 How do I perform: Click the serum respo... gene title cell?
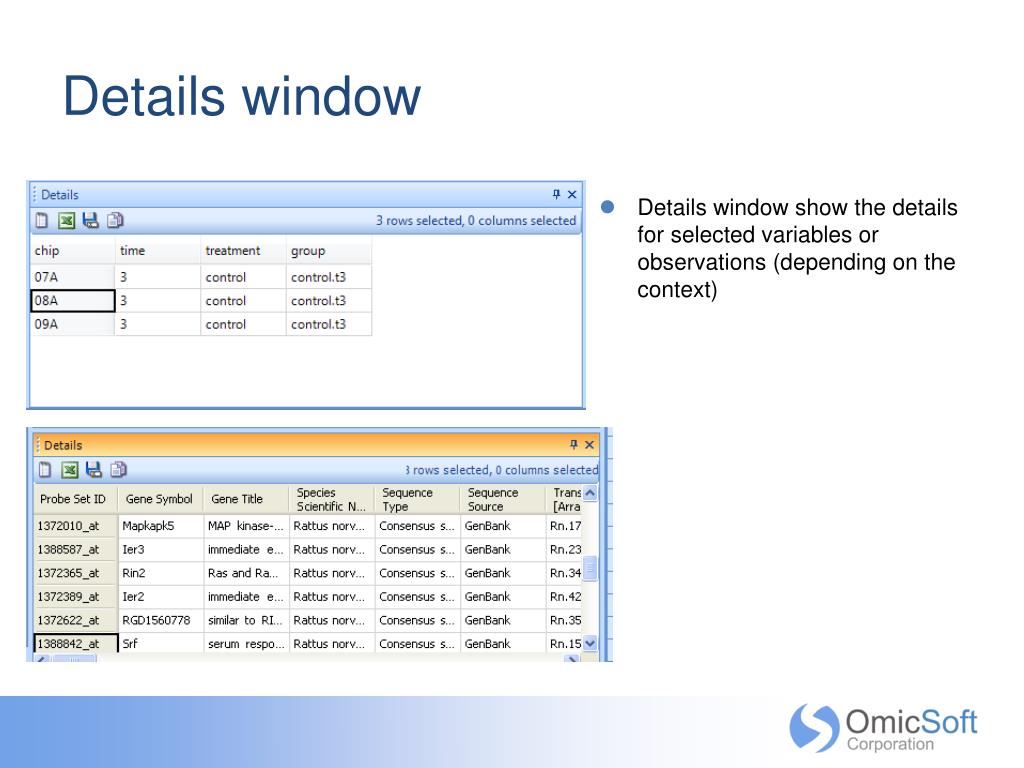[246, 643]
